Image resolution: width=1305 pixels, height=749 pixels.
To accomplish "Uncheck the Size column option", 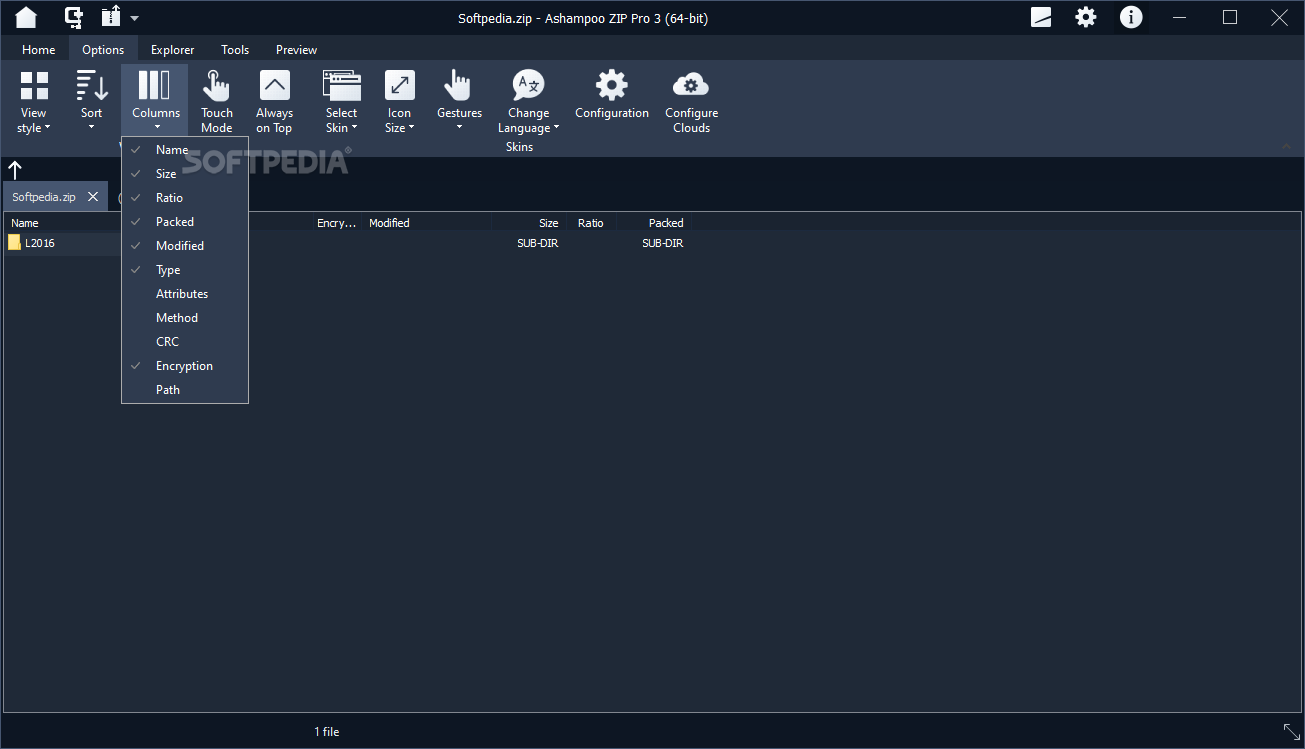I will pos(185,174).
